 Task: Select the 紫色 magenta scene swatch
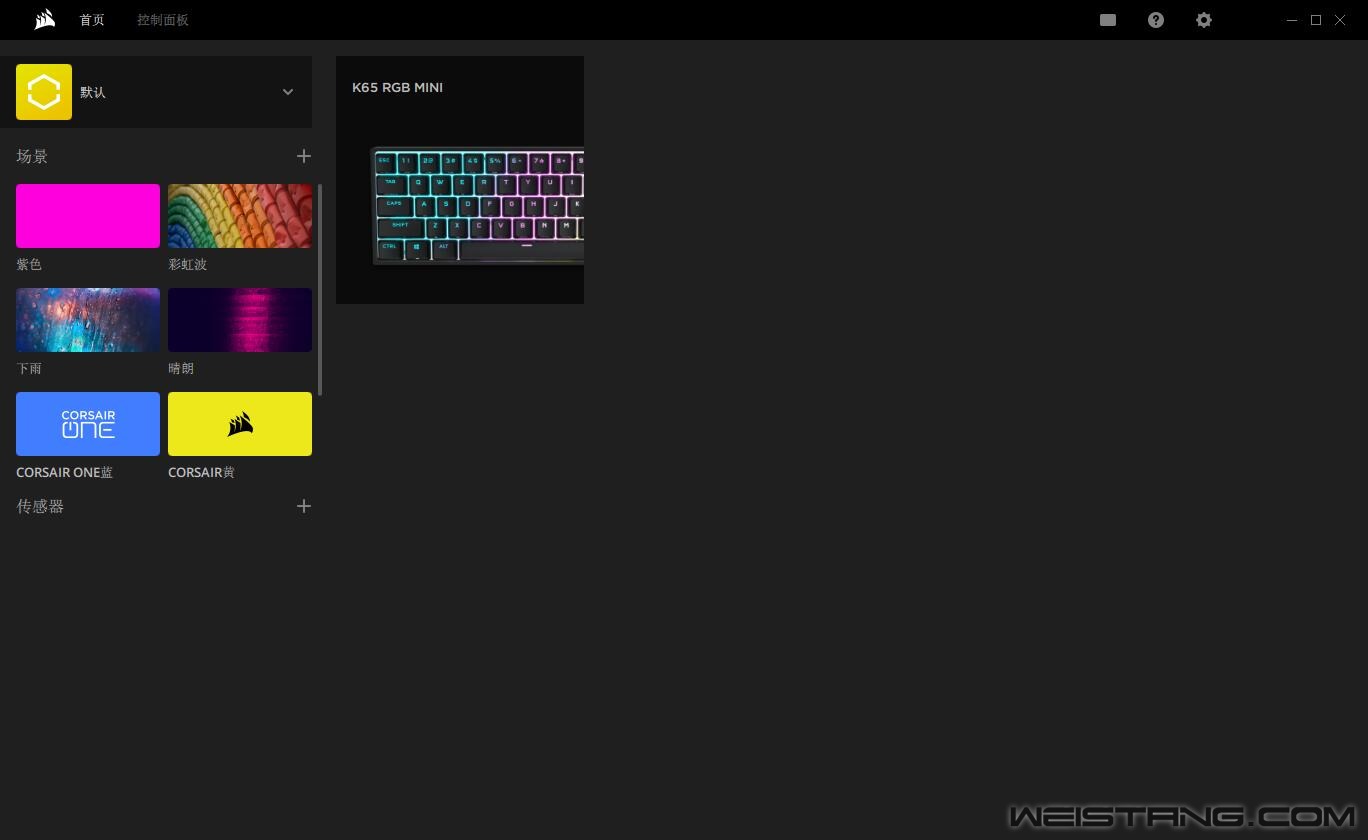point(88,216)
